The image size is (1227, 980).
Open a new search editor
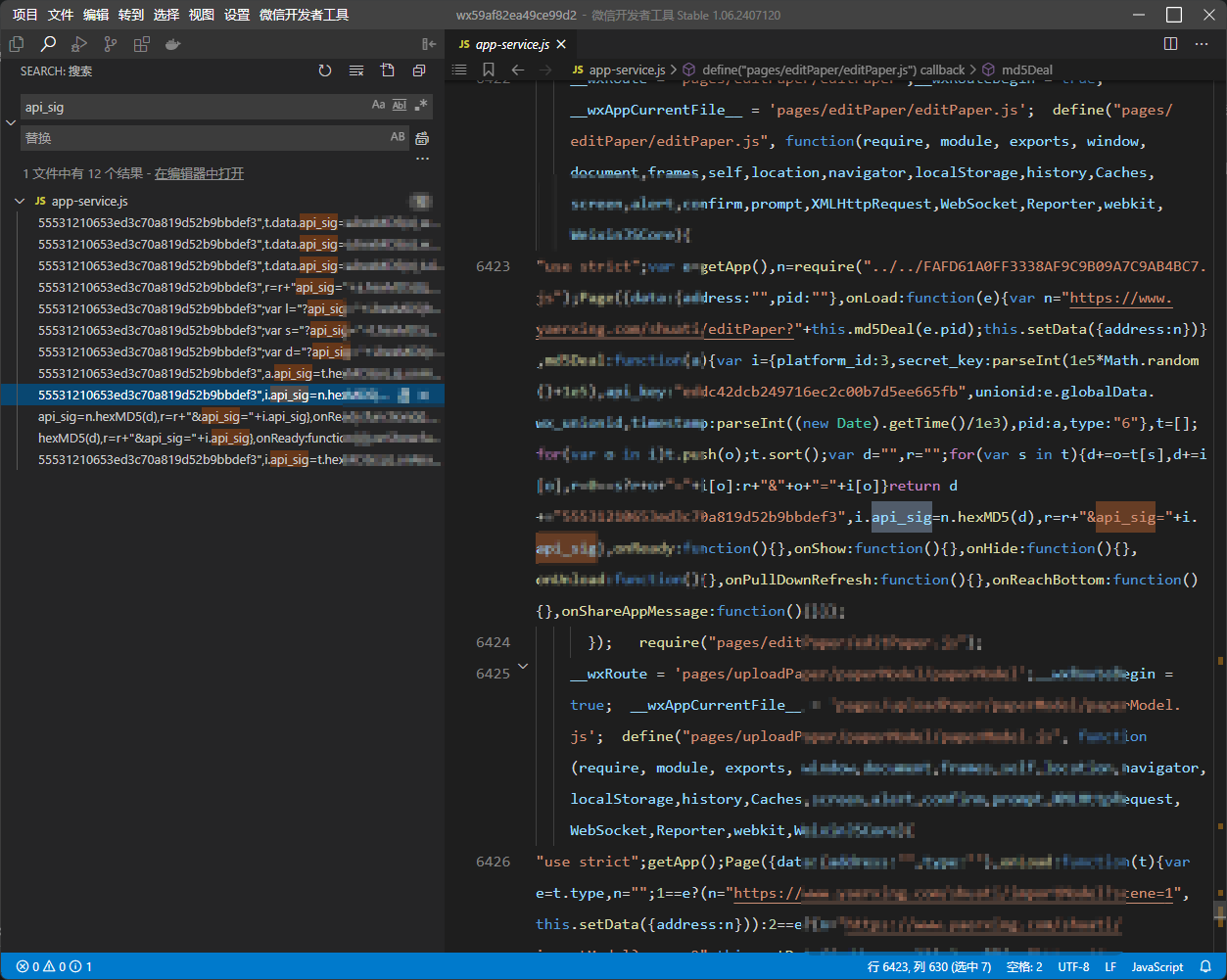tap(388, 70)
